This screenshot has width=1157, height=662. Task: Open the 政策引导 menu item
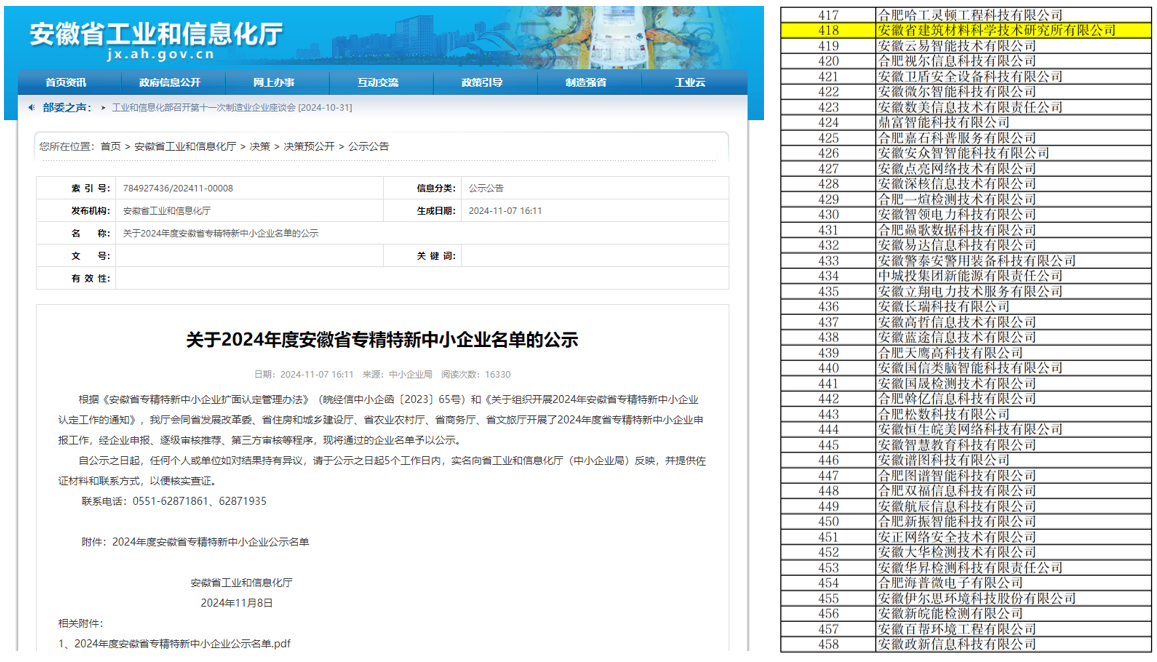click(482, 83)
